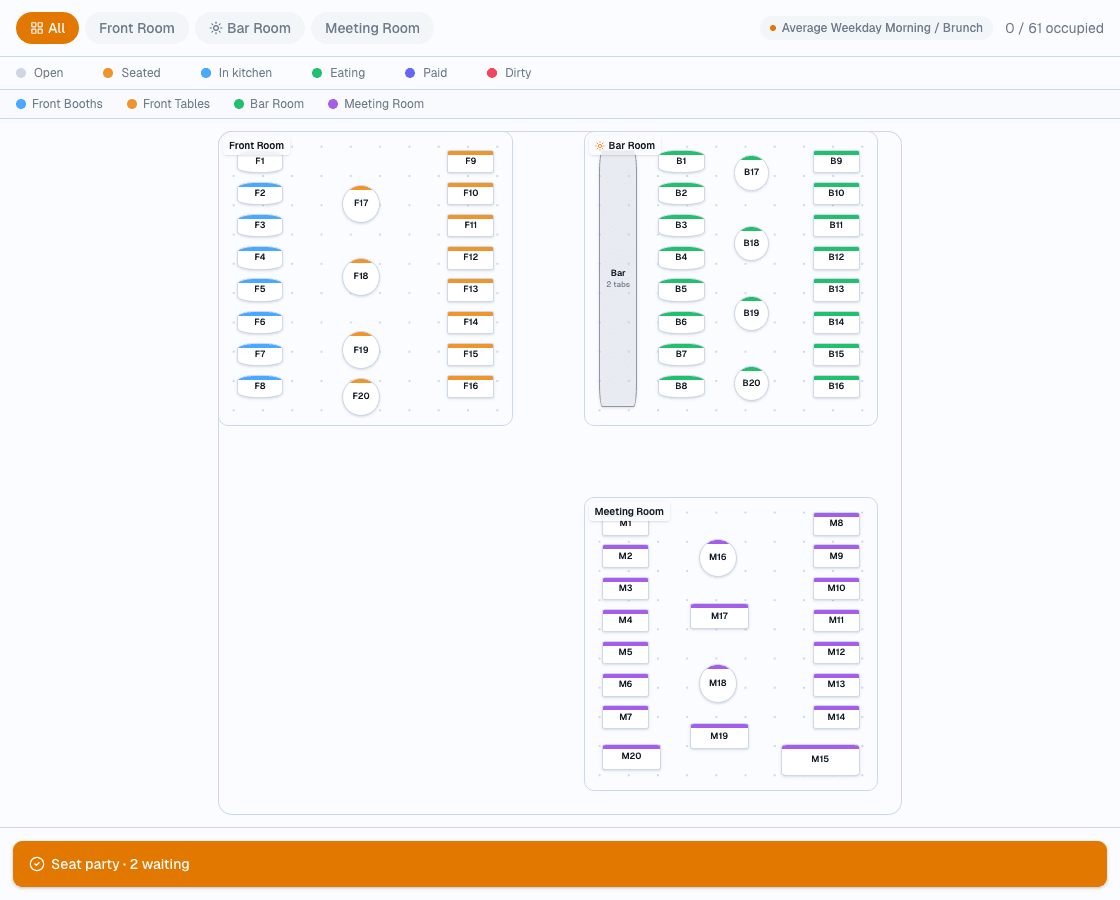This screenshot has width=1120, height=900.
Task: Select table M10 in Meeting Room
Action: pos(836,589)
